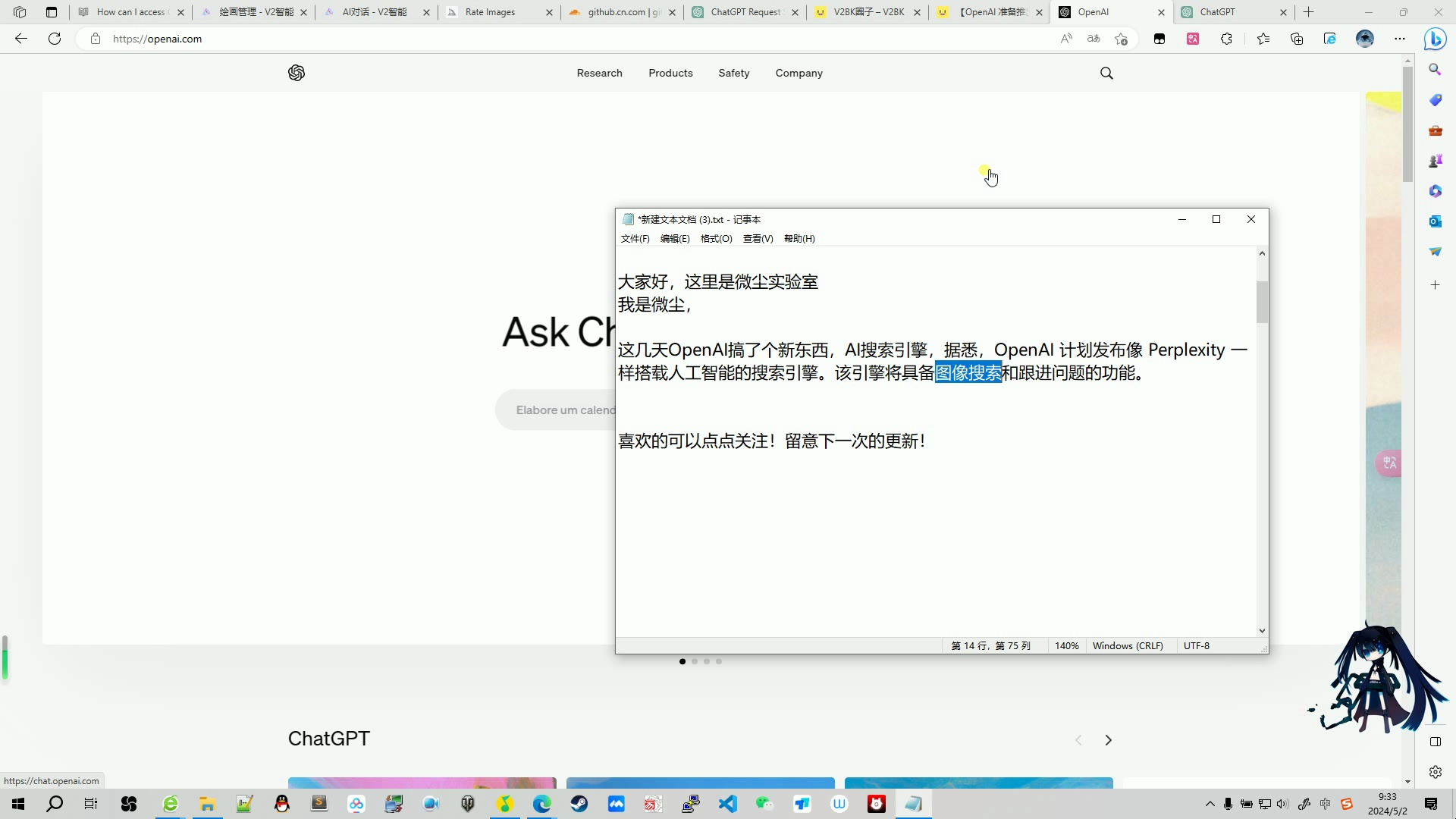
Task: Click next arrow on ChatGPT carousel
Action: coord(1108,740)
